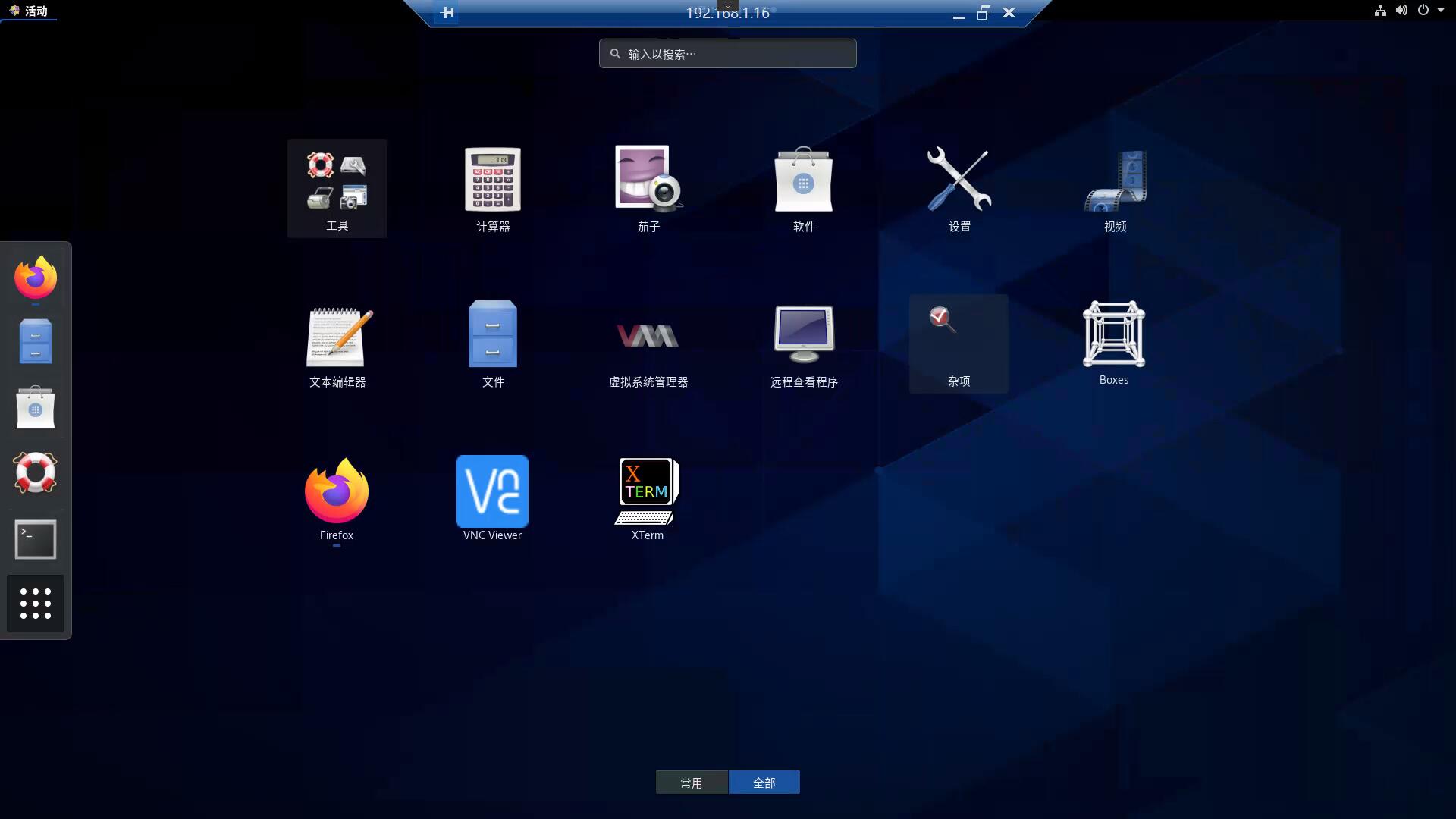The width and height of the screenshot is (1456, 819).
Task: Open 设置 system settings
Action: coord(958,188)
